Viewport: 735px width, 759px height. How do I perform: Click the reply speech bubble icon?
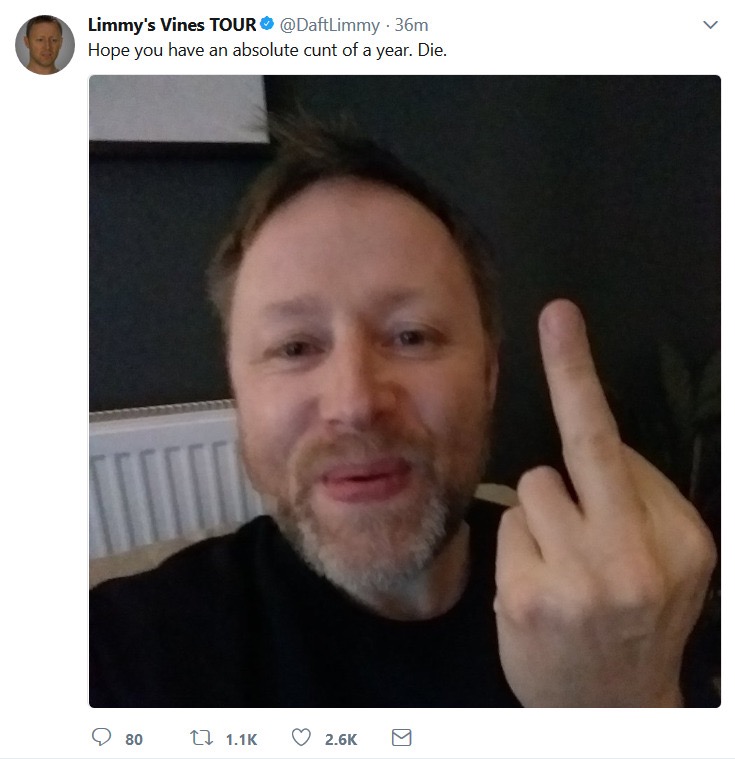(x=101, y=737)
